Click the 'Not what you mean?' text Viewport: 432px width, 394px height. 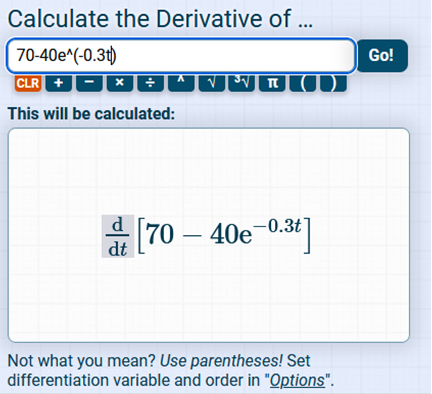pos(82,361)
